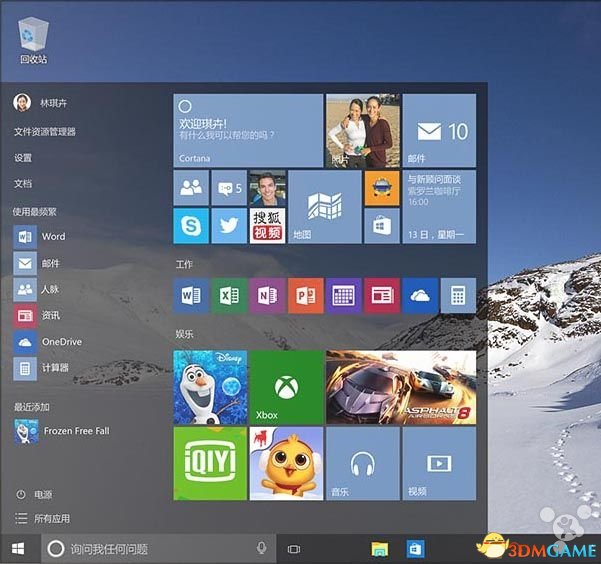The image size is (601, 564).
Task: Open the calendar tile 与新顾问面谈
Action: pyautogui.click(x=439, y=207)
